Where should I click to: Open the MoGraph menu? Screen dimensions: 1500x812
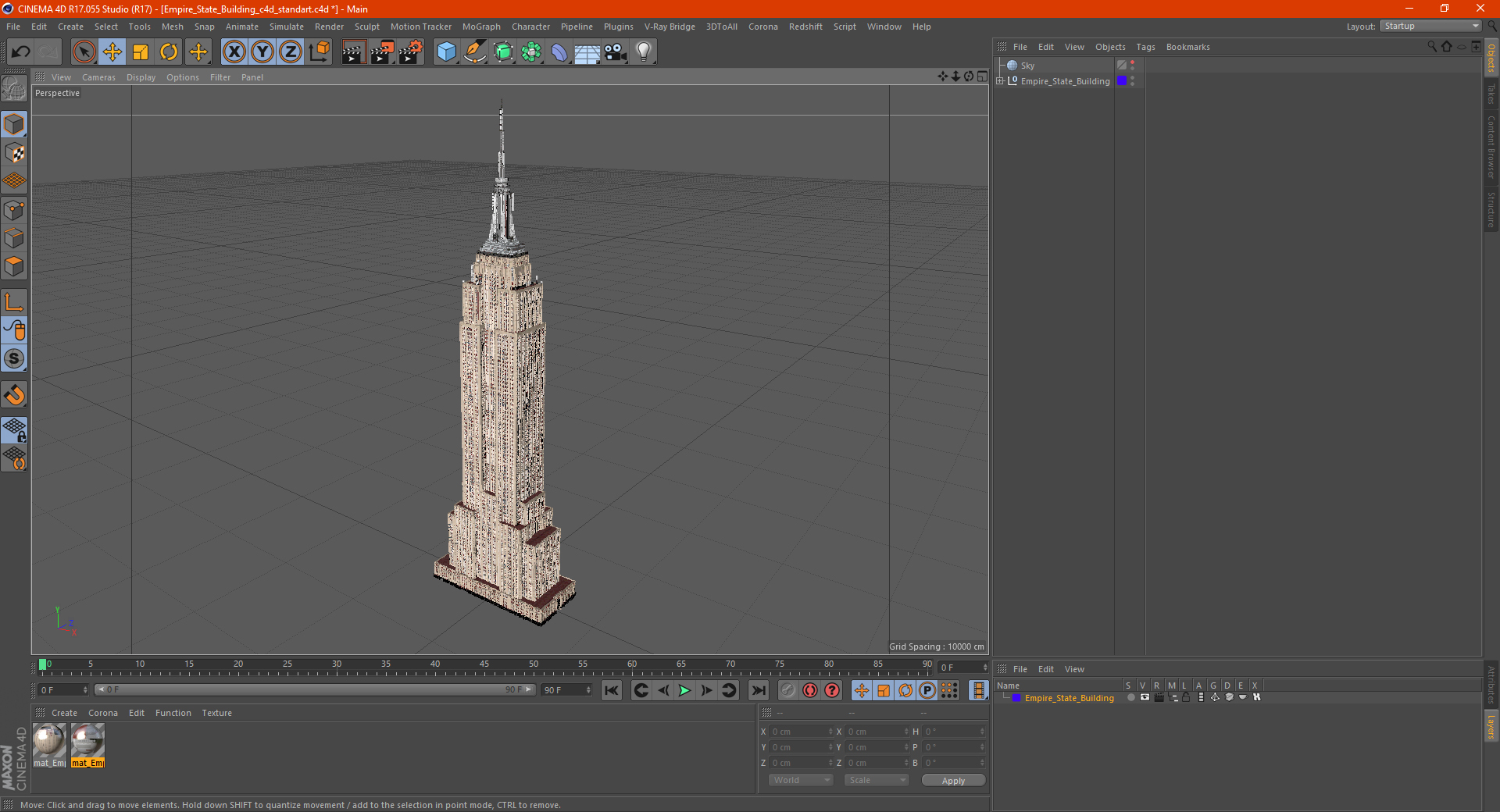pyautogui.click(x=481, y=27)
